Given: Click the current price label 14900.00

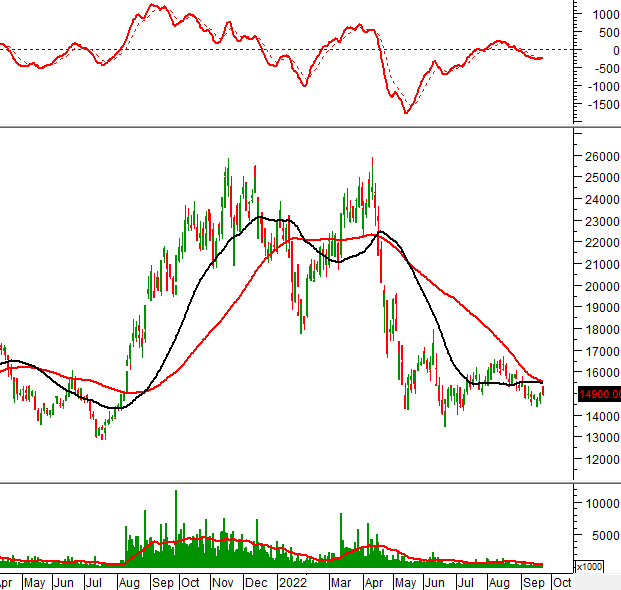Looking at the screenshot, I should 600,394.
